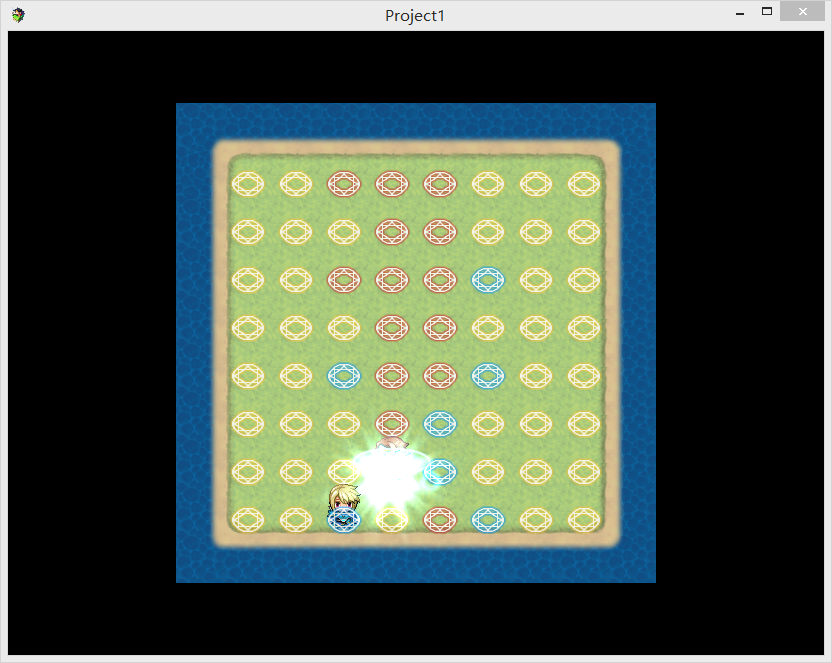
Task: Choose the rightmost blue circle in the fifth row
Action: [488, 376]
